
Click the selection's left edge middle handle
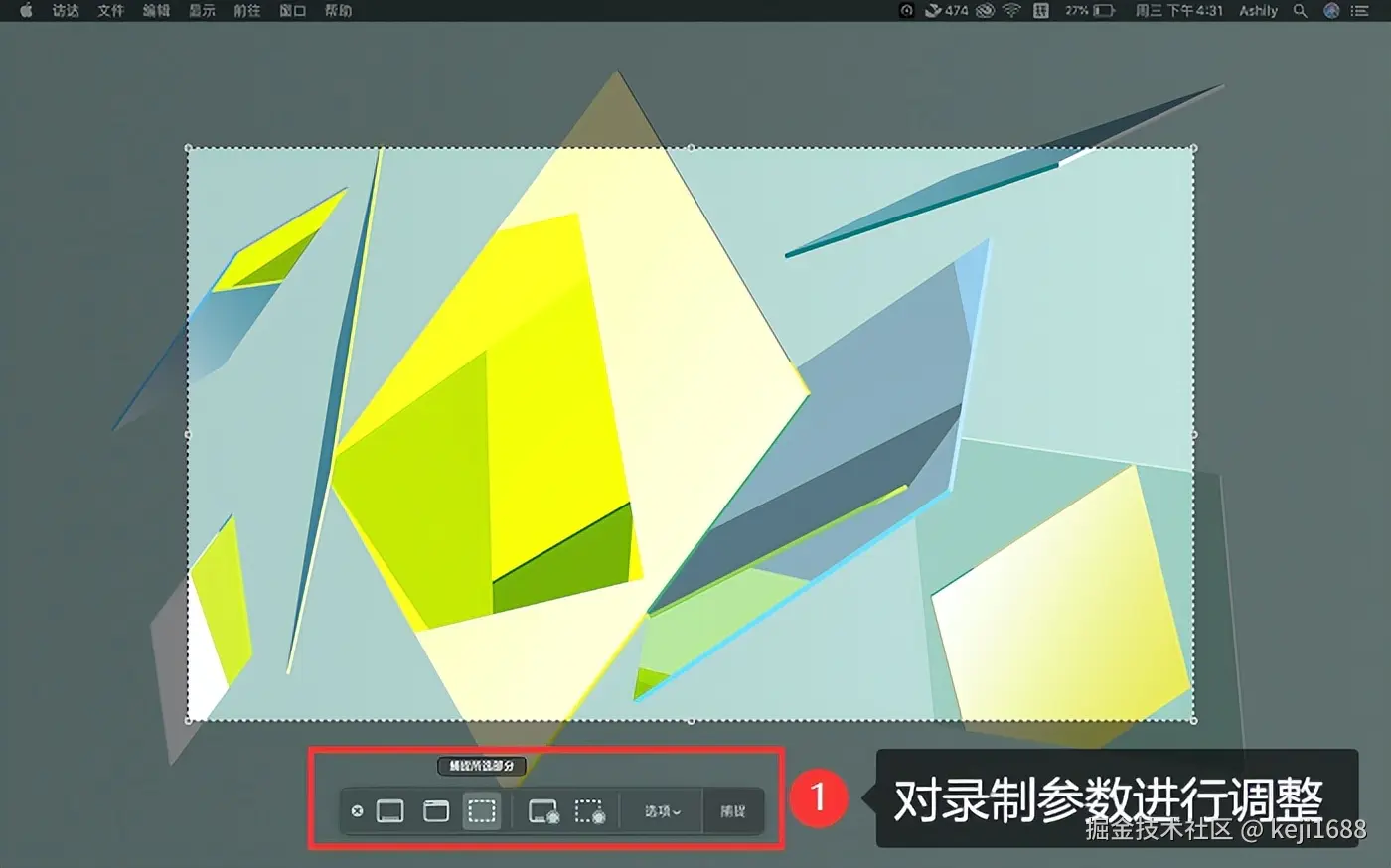coord(189,434)
